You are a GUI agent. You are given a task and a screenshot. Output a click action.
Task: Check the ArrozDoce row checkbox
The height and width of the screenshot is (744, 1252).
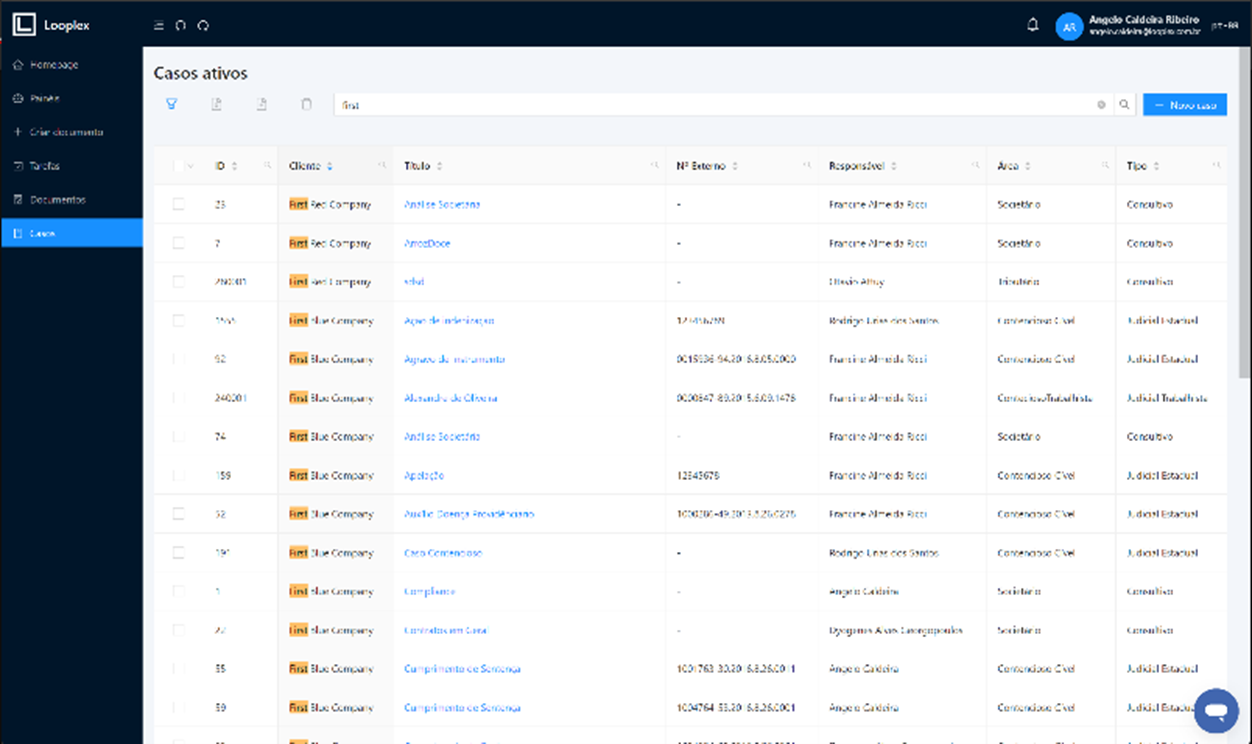click(178, 243)
